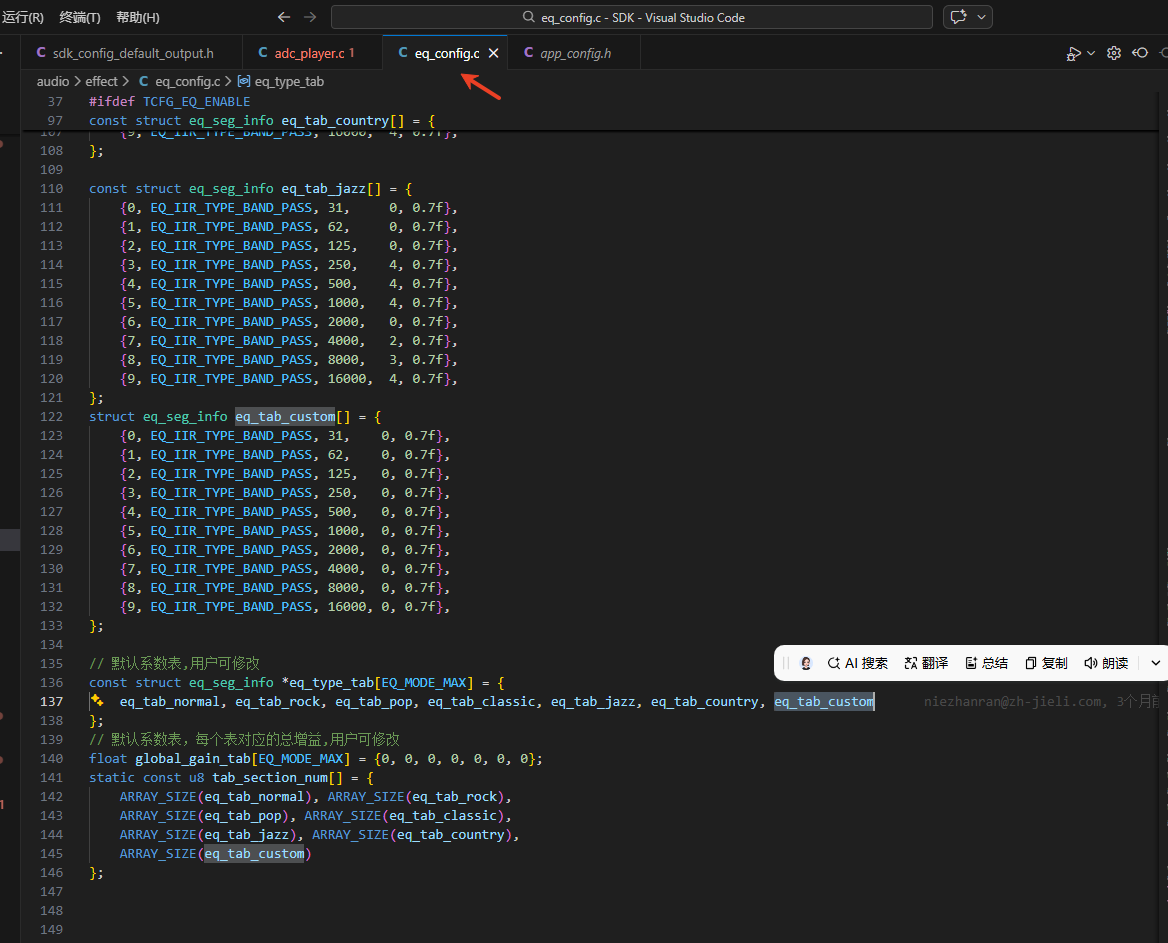Go forward with the right navigation arrow
Viewport: 1168px width, 943px height.
coord(310,17)
